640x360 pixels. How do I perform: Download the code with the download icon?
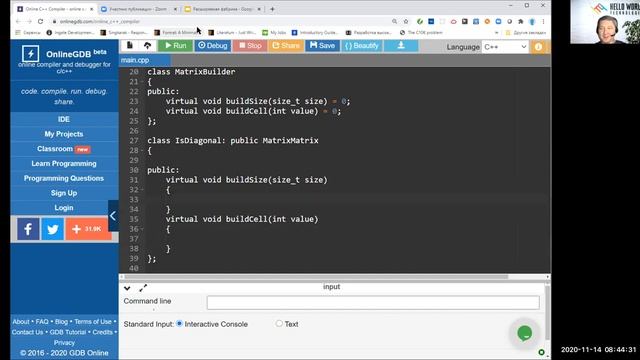401,46
